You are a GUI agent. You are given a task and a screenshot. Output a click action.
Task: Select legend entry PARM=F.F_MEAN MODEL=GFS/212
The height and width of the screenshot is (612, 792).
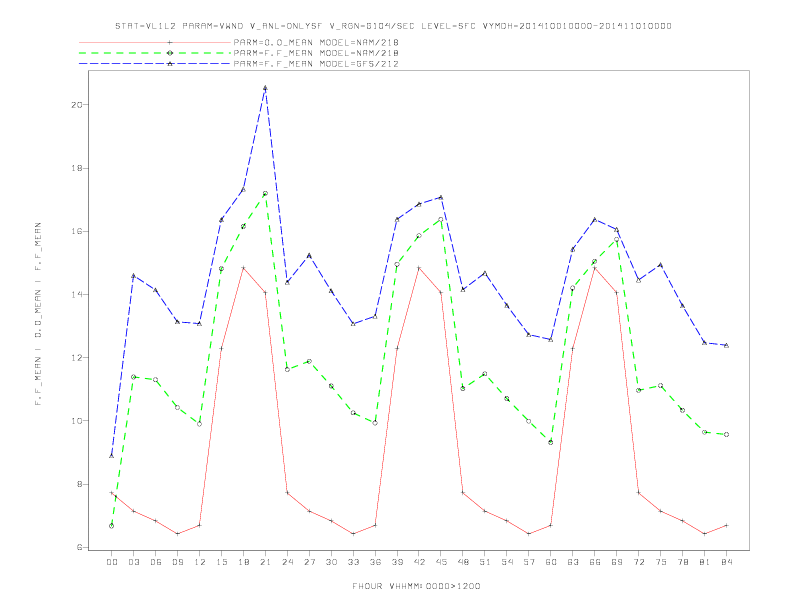point(316,64)
